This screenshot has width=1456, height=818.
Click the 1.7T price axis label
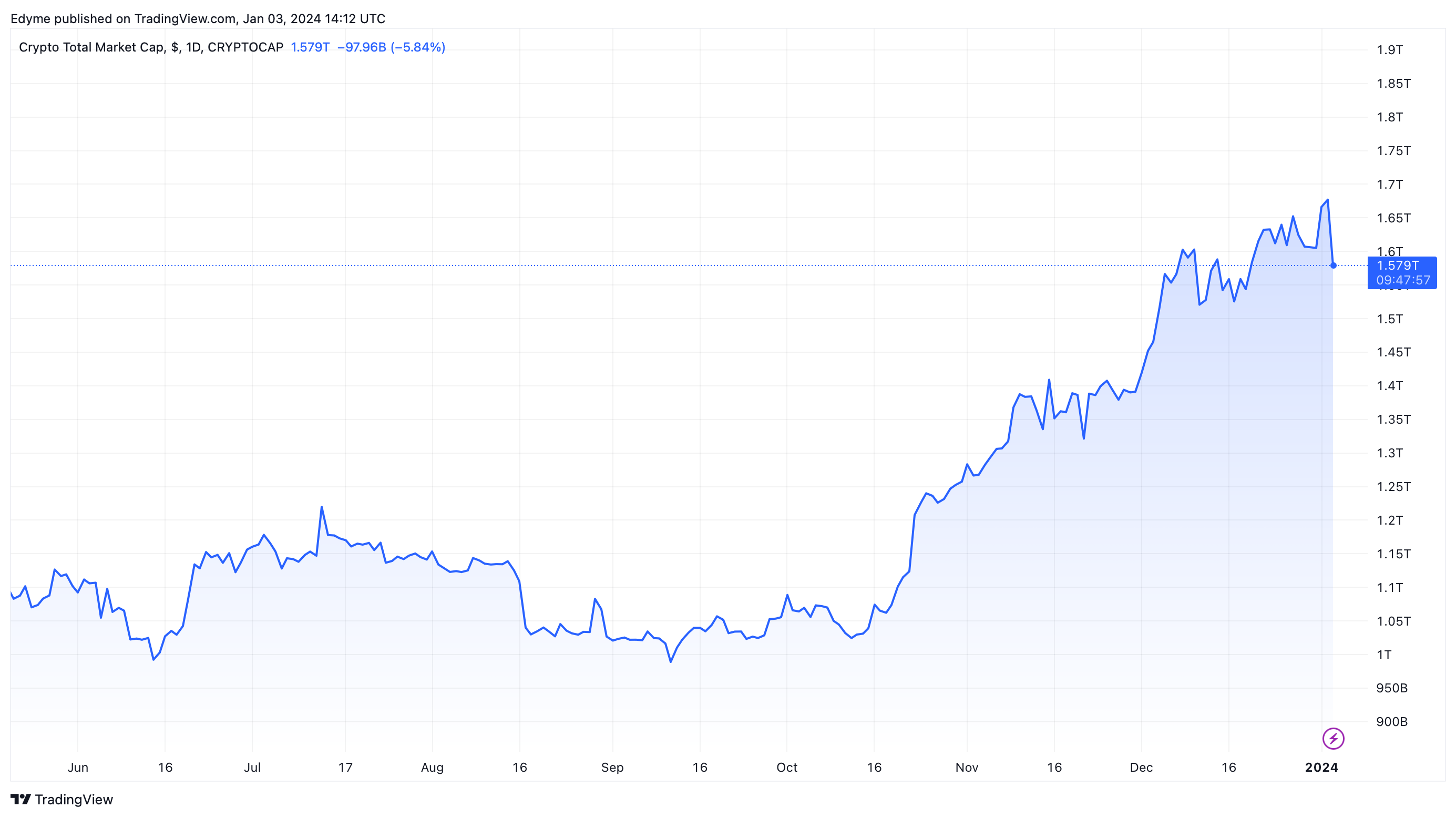click(x=1389, y=185)
